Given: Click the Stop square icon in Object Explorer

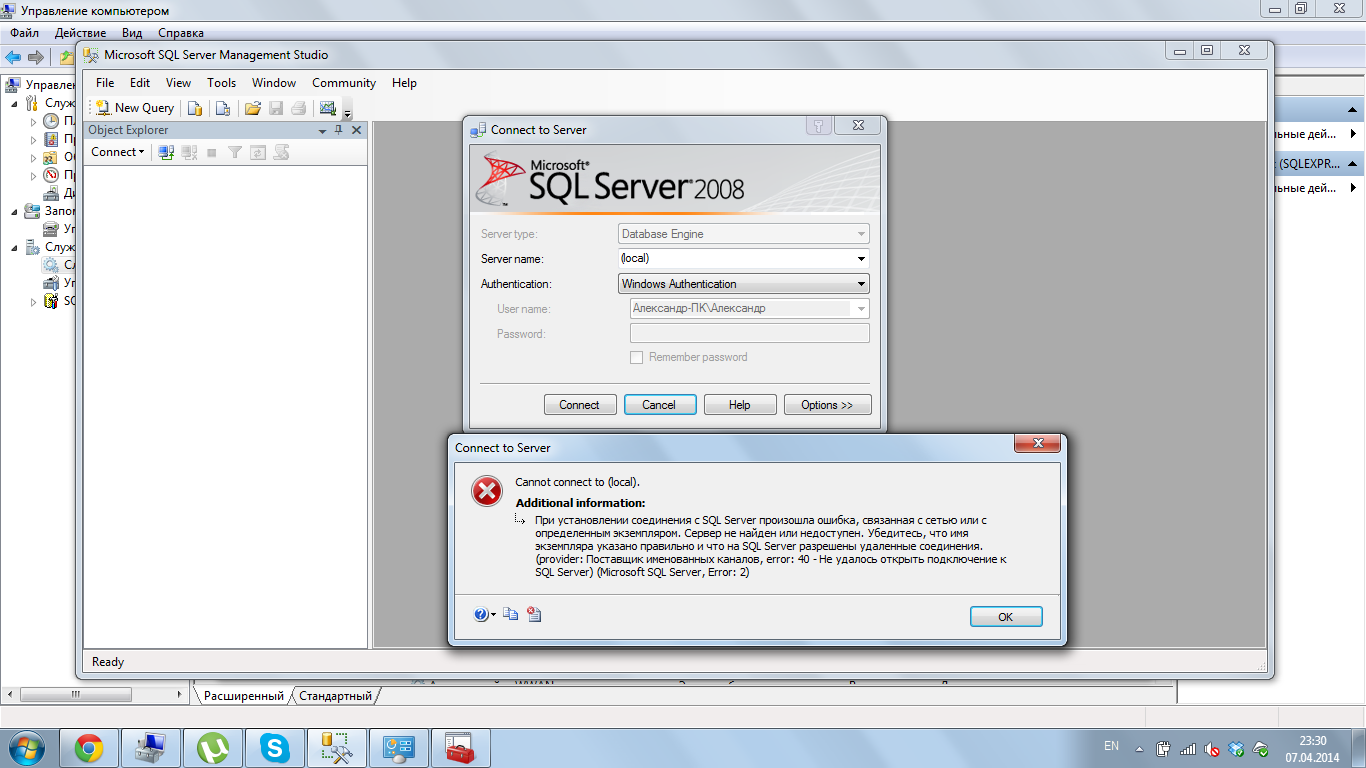Looking at the screenshot, I should coord(211,152).
